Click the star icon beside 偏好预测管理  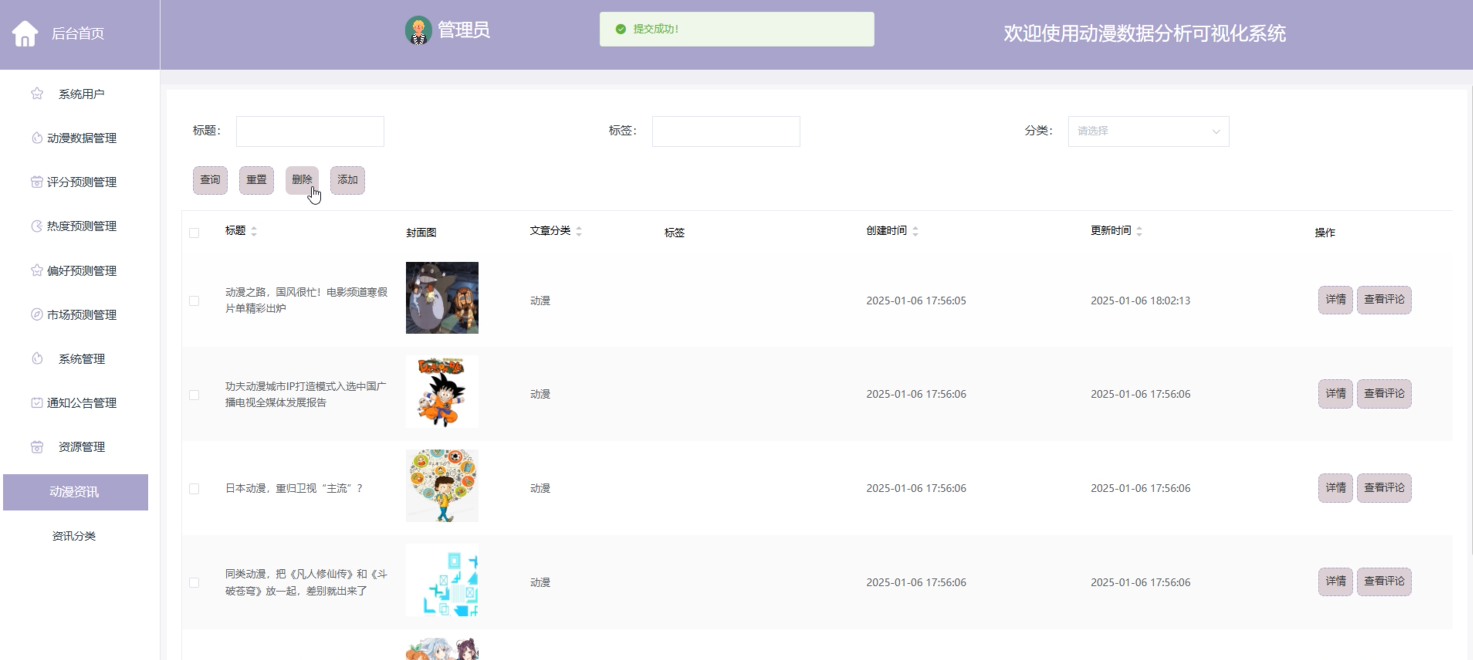click(x=37, y=270)
